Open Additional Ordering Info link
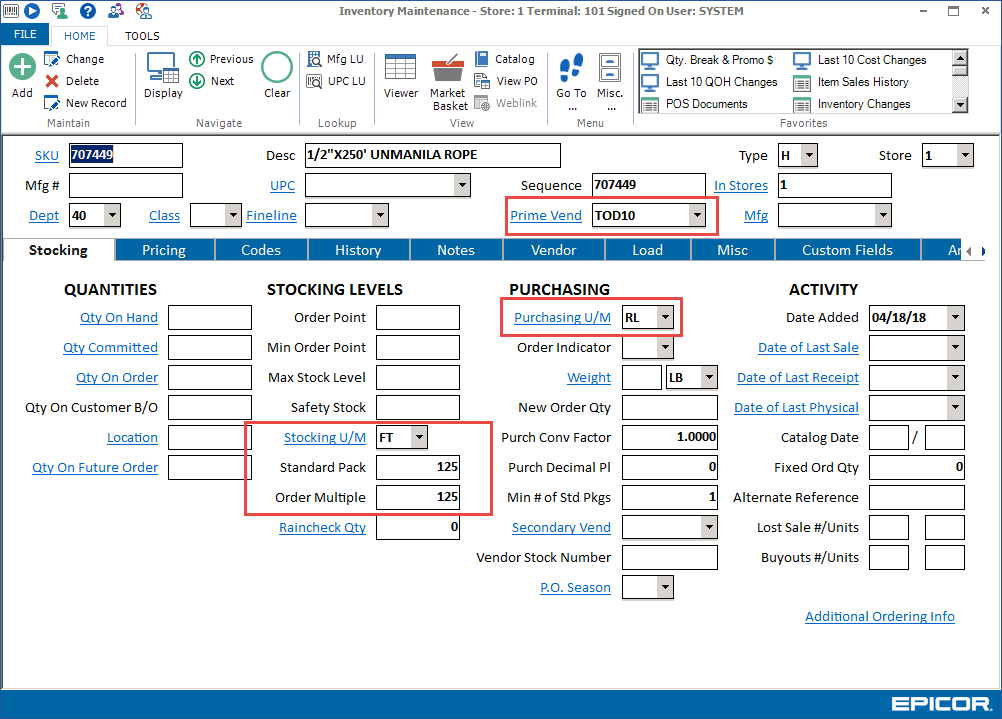 click(879, 616)
